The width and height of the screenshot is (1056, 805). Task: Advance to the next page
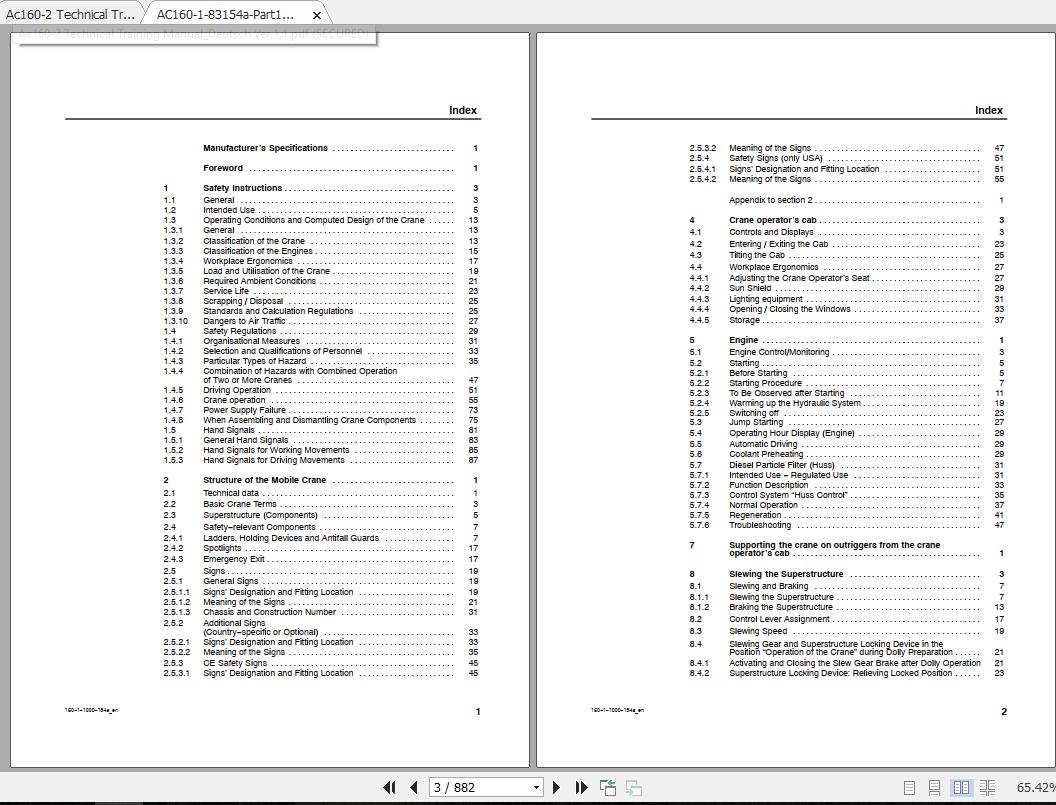557,787
